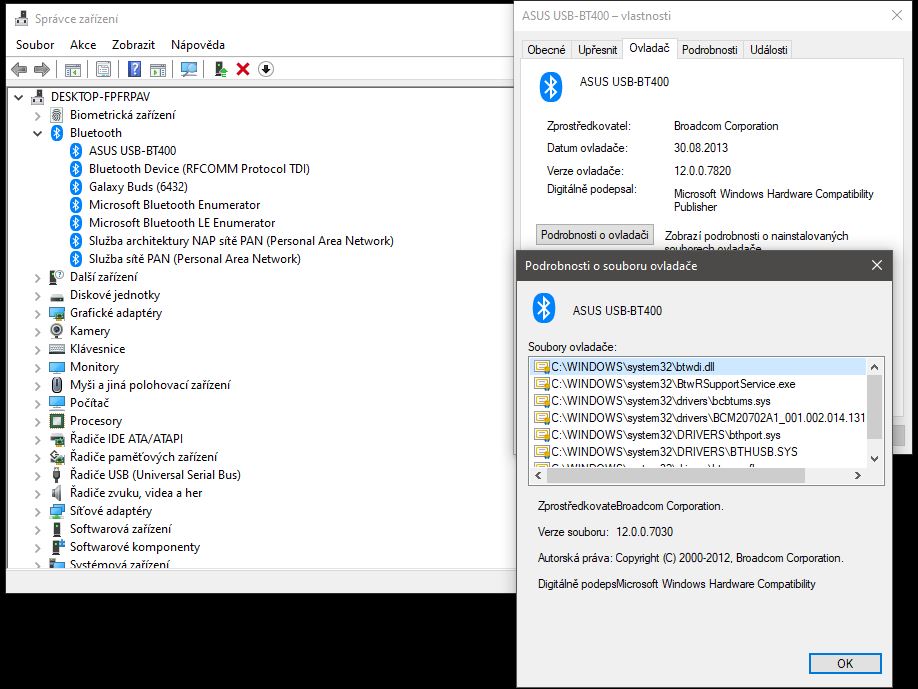Select bthport.sys in driver files list
The image size is (918, 689).
(x=666, y=435)
